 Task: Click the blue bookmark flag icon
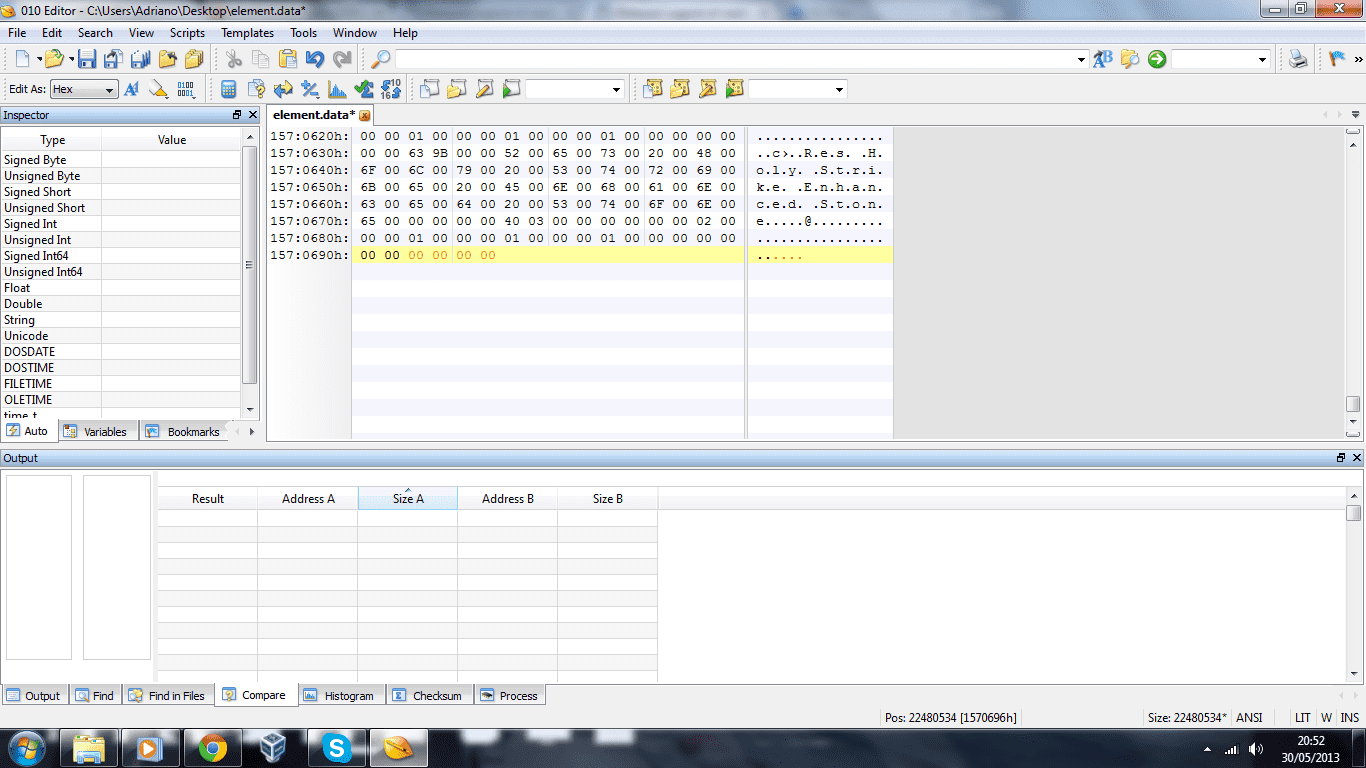(1337, 59)
